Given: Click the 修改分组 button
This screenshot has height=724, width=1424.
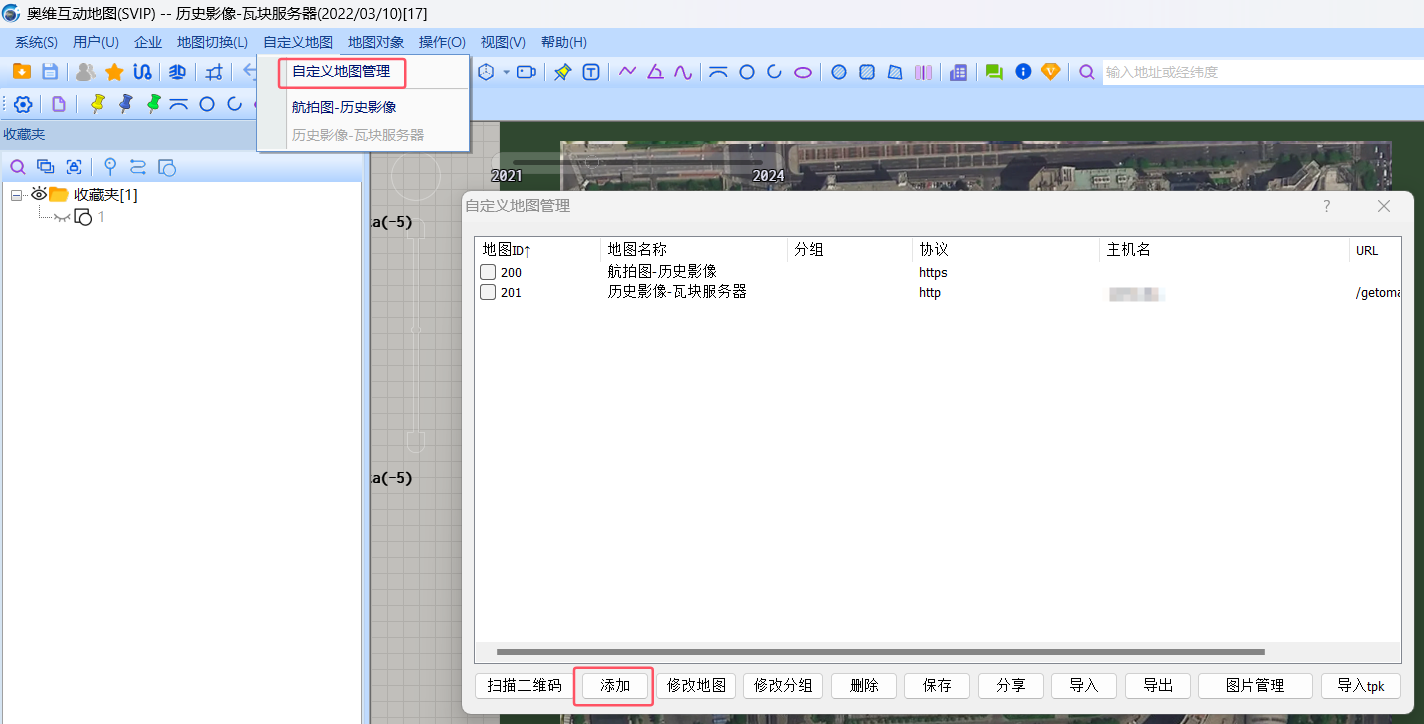Looking at the screenshot, I should point(783,685).
